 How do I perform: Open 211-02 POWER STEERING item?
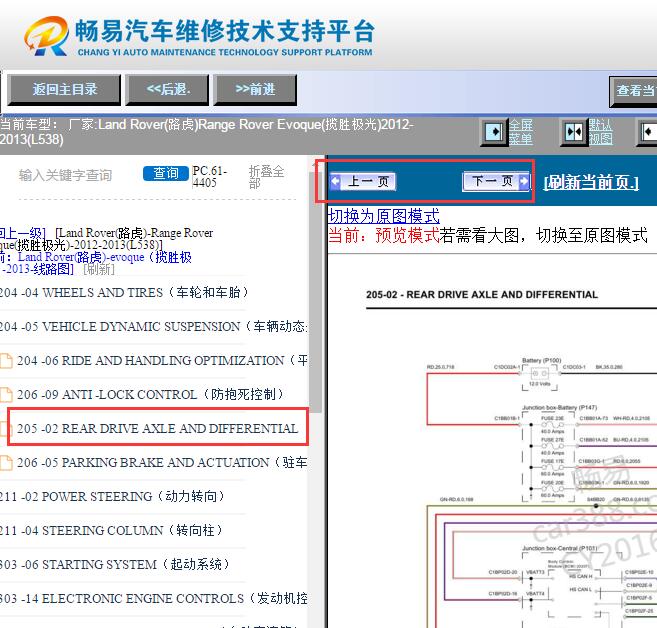pyautogui.click(x=112, y=496)
